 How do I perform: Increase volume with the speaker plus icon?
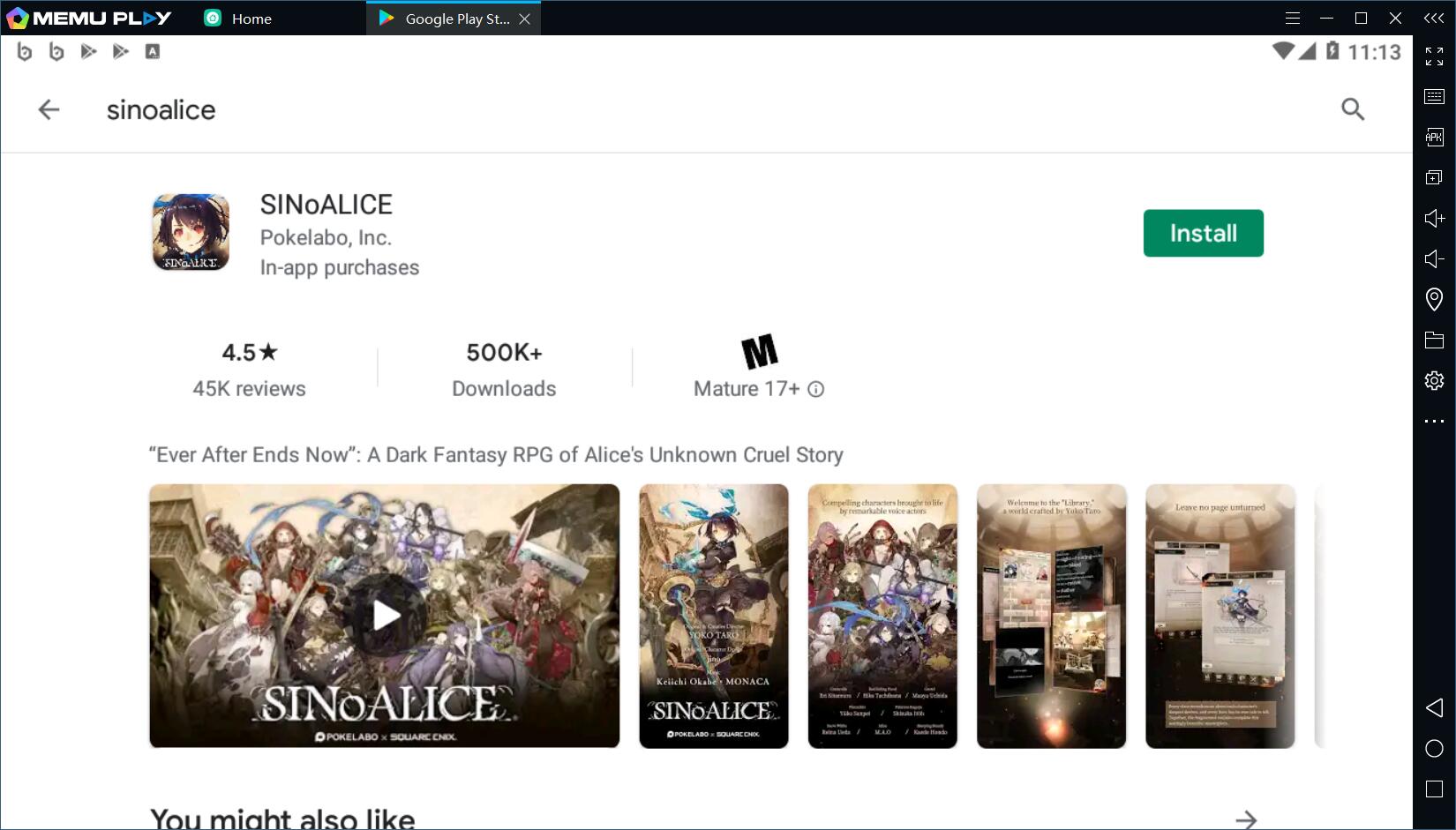point(1434,218)
